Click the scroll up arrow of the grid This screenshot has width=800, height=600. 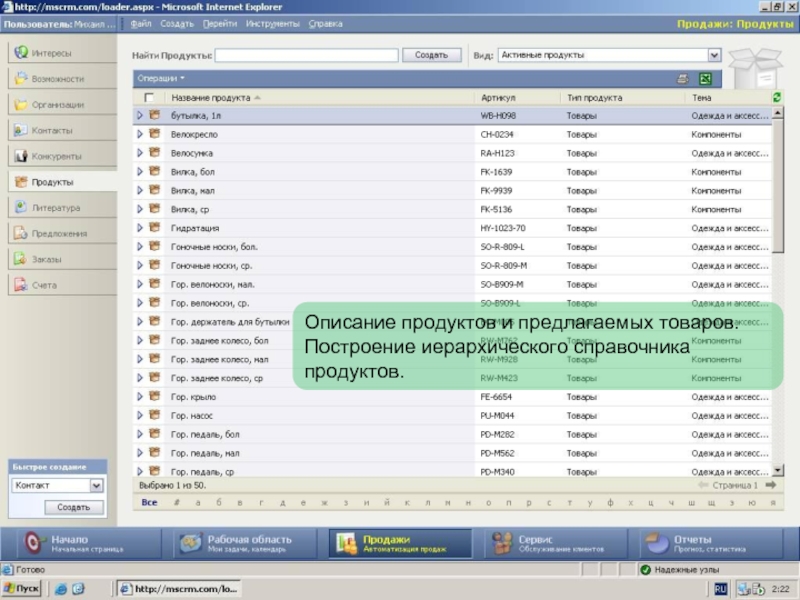click(778, 113)
